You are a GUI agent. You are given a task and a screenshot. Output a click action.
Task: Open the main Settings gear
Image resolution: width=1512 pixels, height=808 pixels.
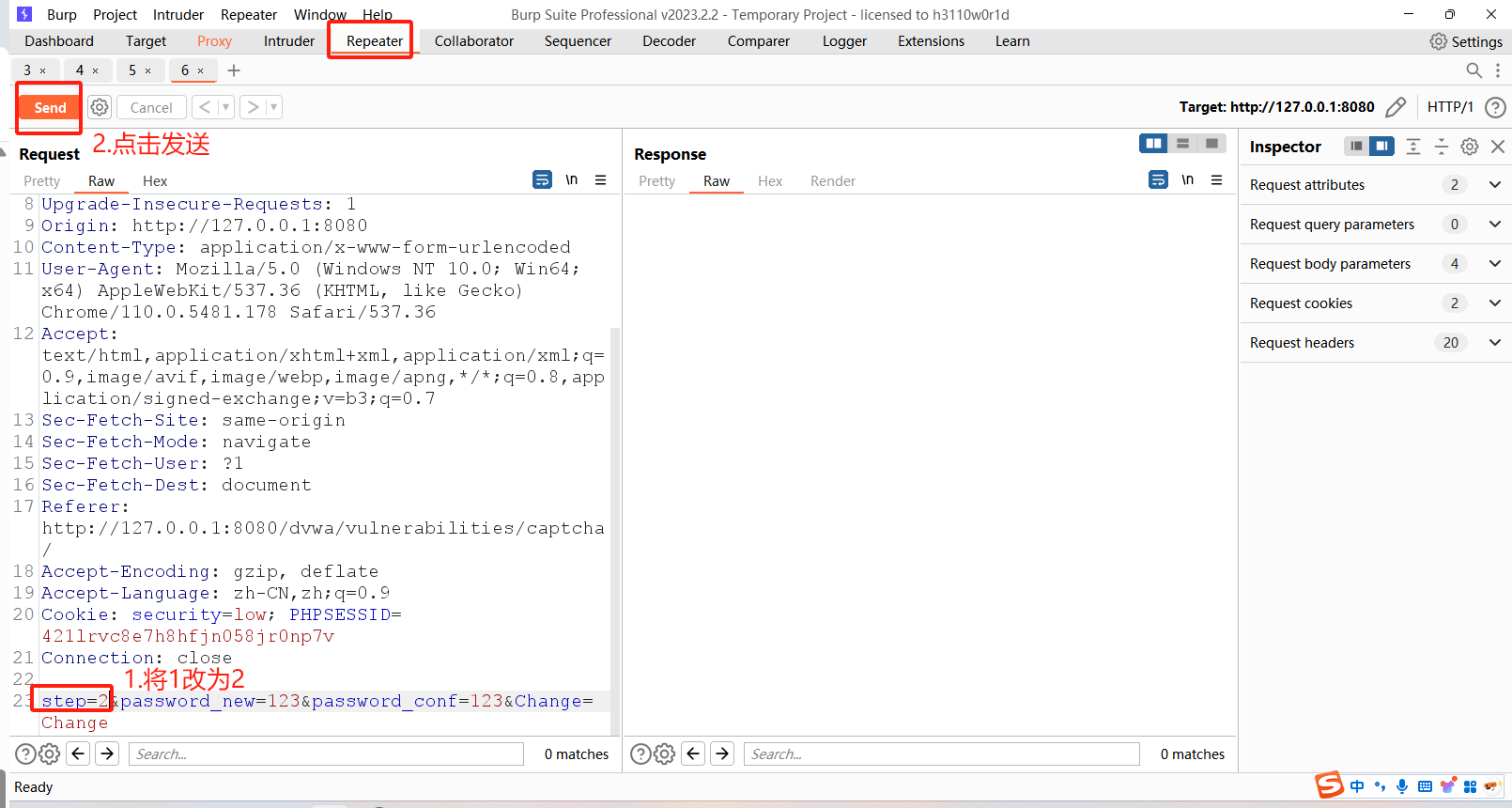coord(1438,41)
